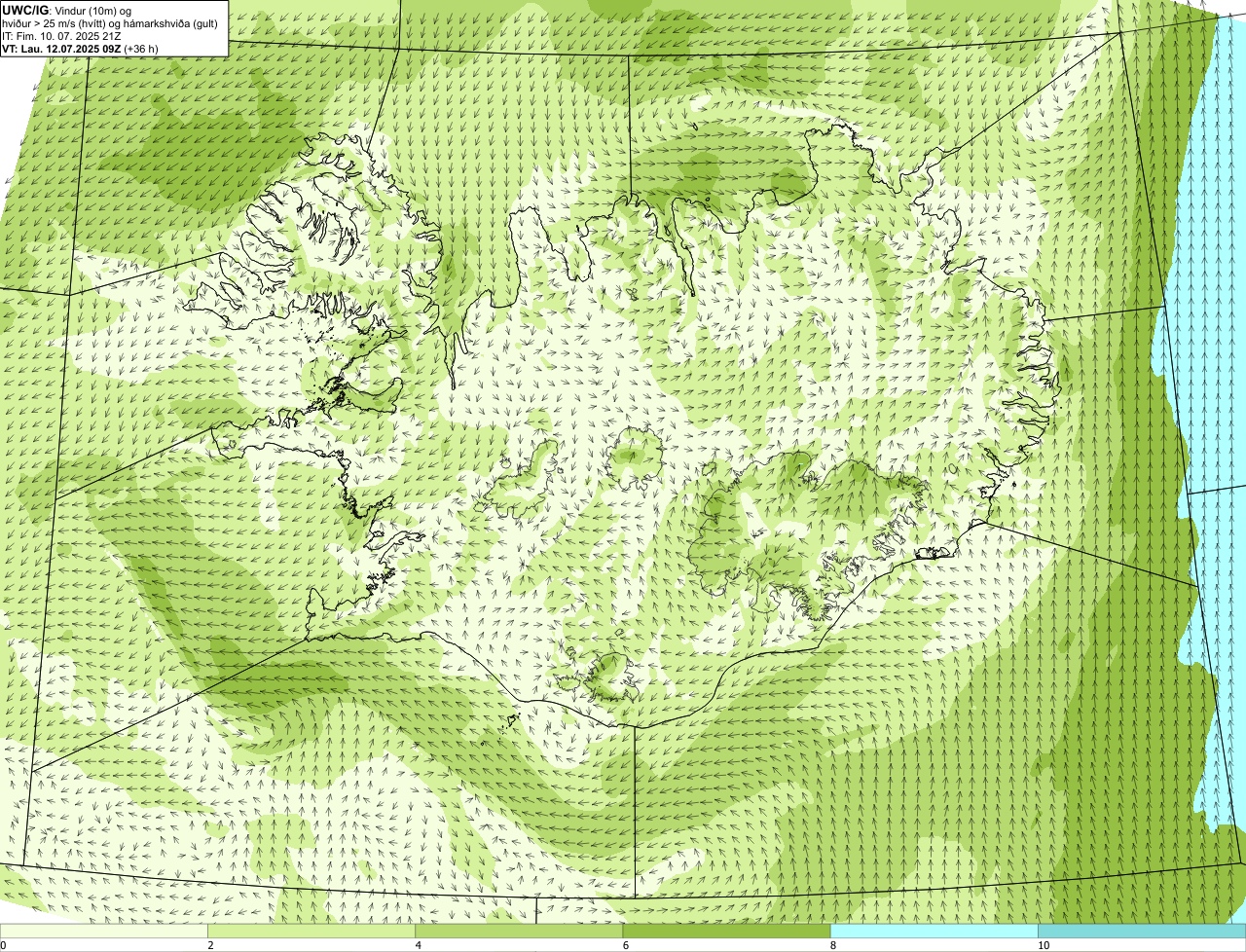Click the "Vindur (10m) og" text
Image resolution: width=1246 pixels, height=952 pixels.
(93, 12)
